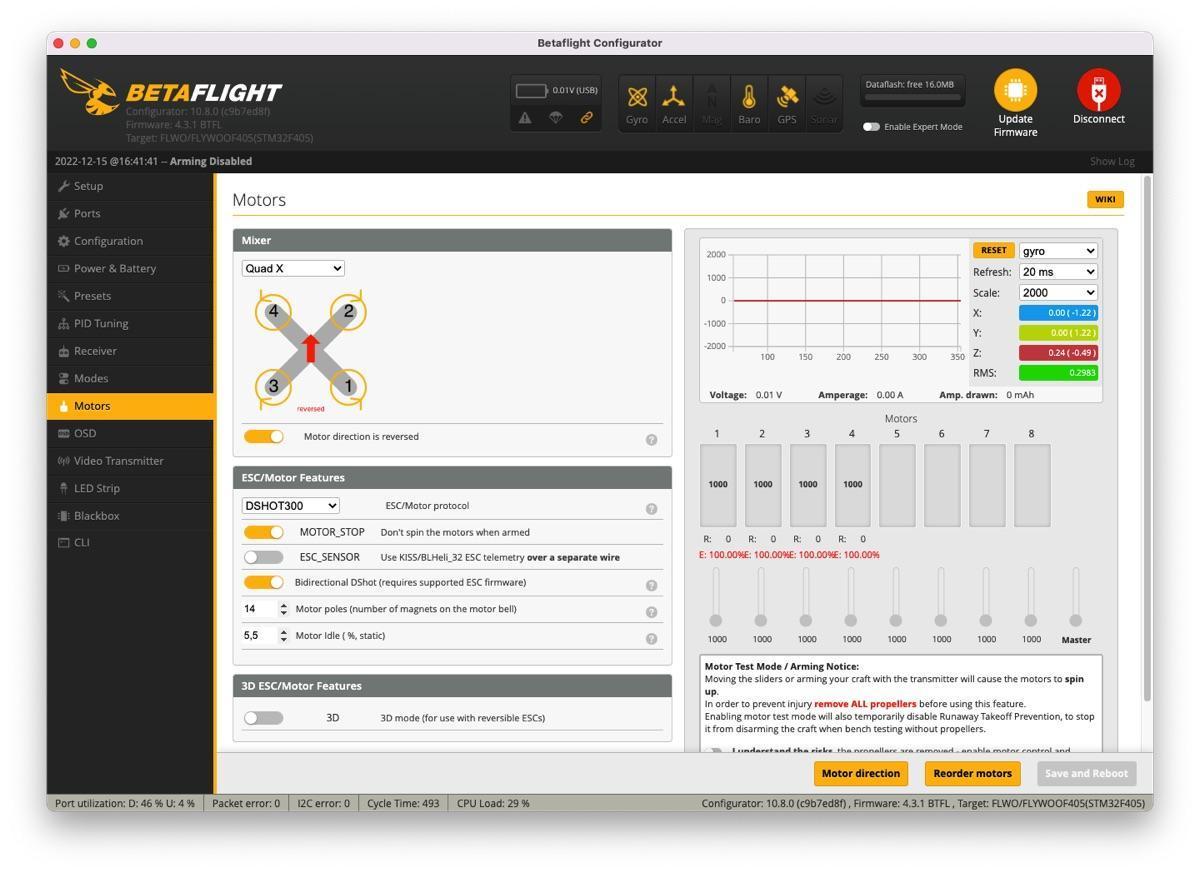Image resolution: width=1200 pixels, height=873 pixels.
Task: Click the Betaflight bee logo
Action: click(x=90, y=91)
